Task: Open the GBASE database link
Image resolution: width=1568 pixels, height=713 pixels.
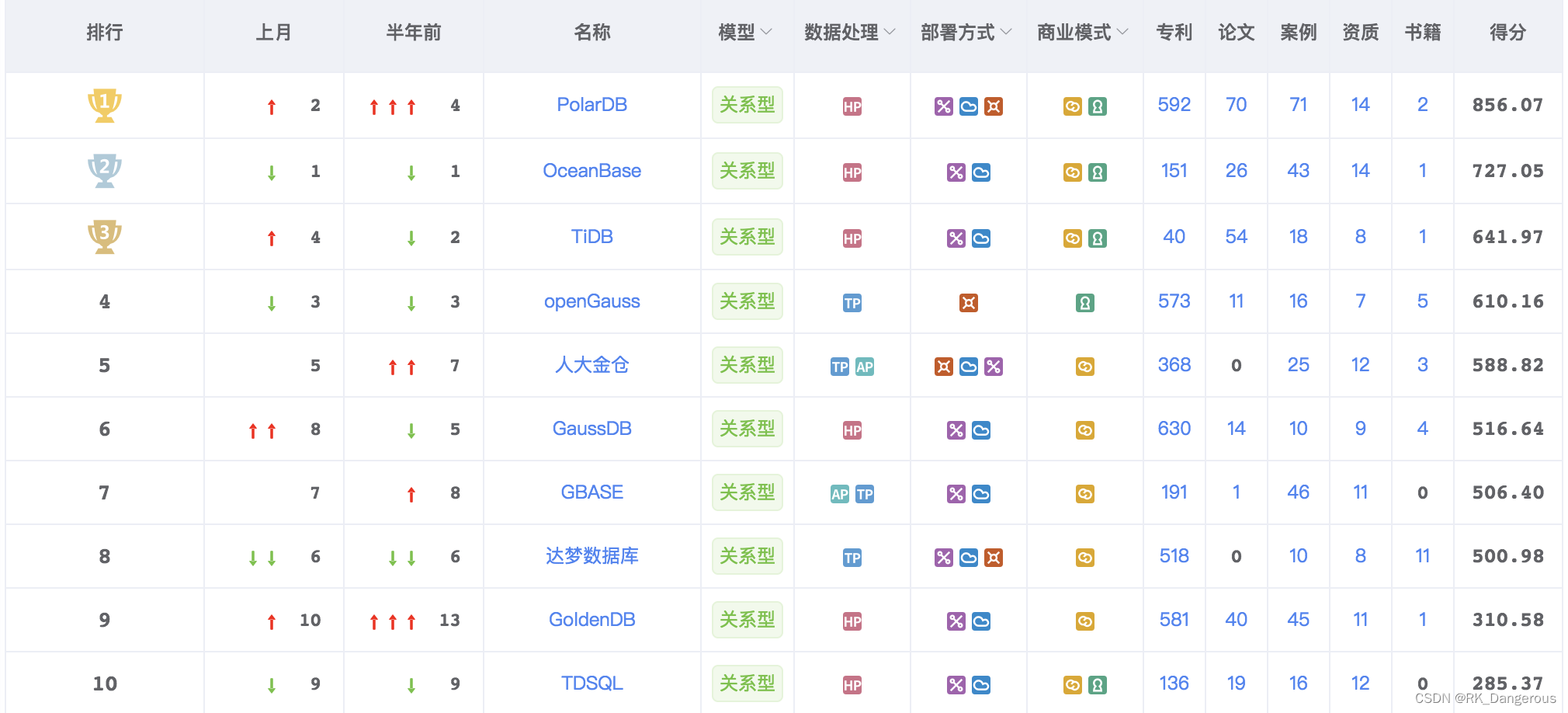Action: click(592, 492)
